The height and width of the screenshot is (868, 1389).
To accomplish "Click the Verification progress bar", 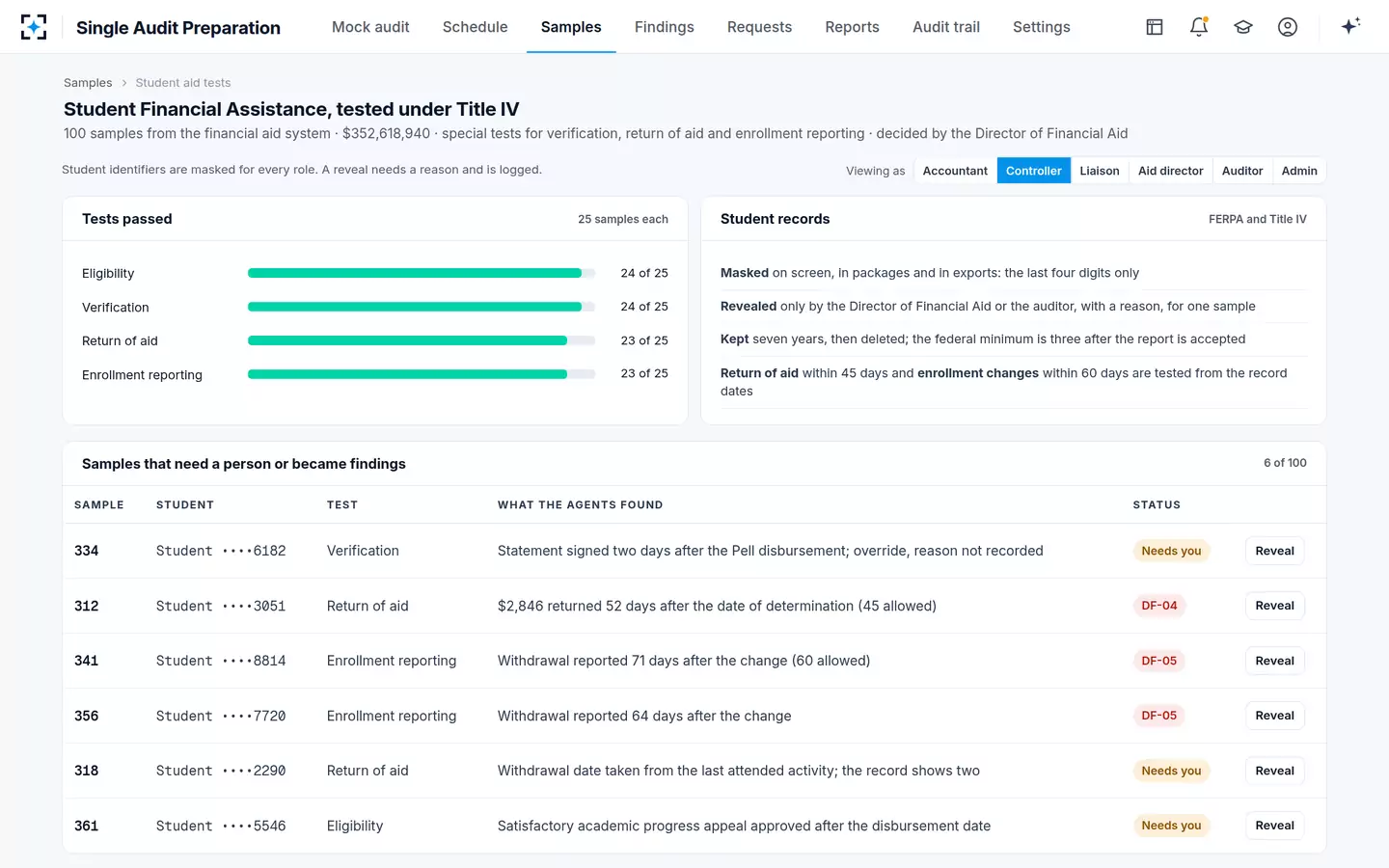I will [x=422, y=307].
